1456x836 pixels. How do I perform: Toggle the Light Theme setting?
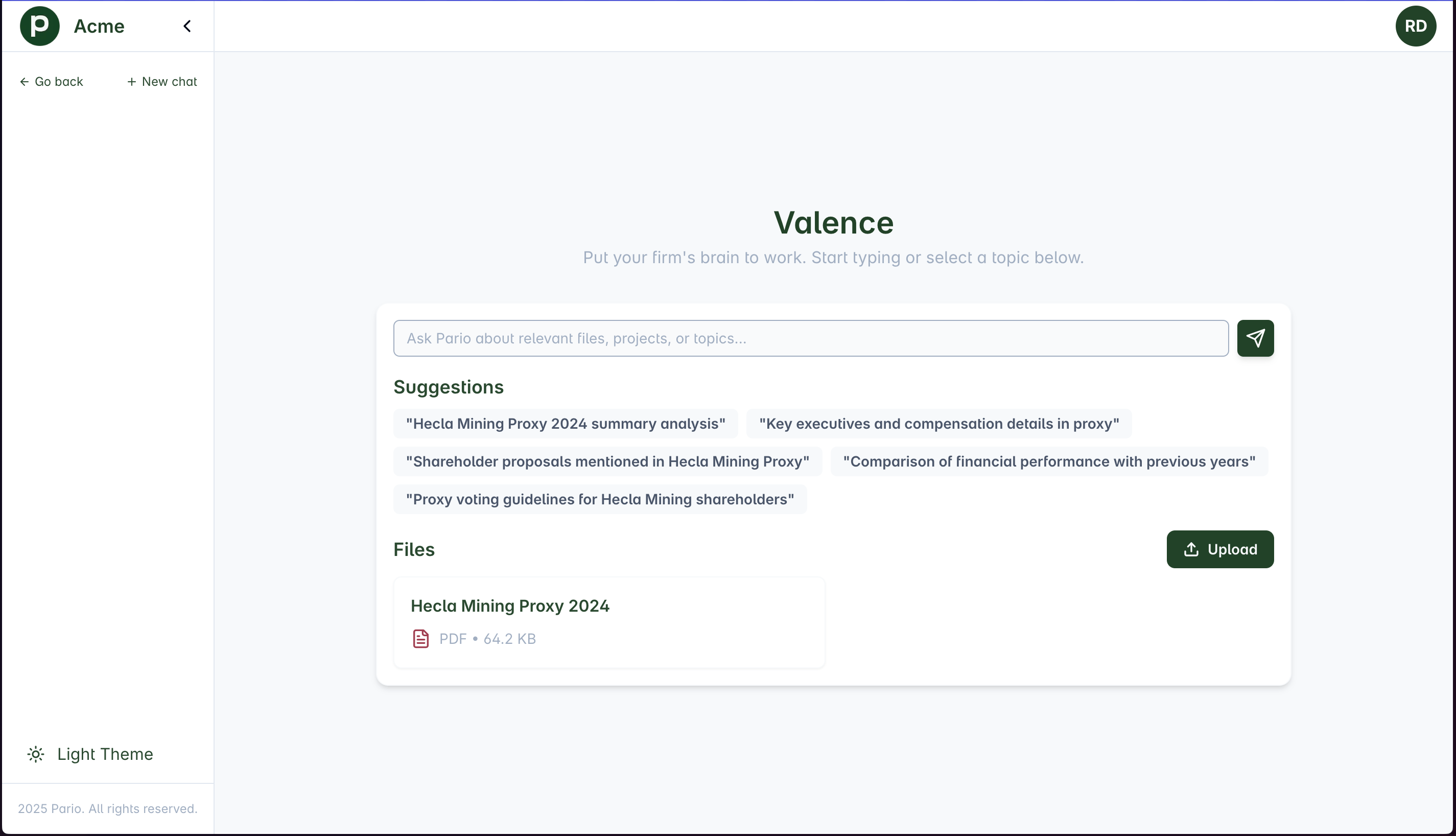click(105, 754)
